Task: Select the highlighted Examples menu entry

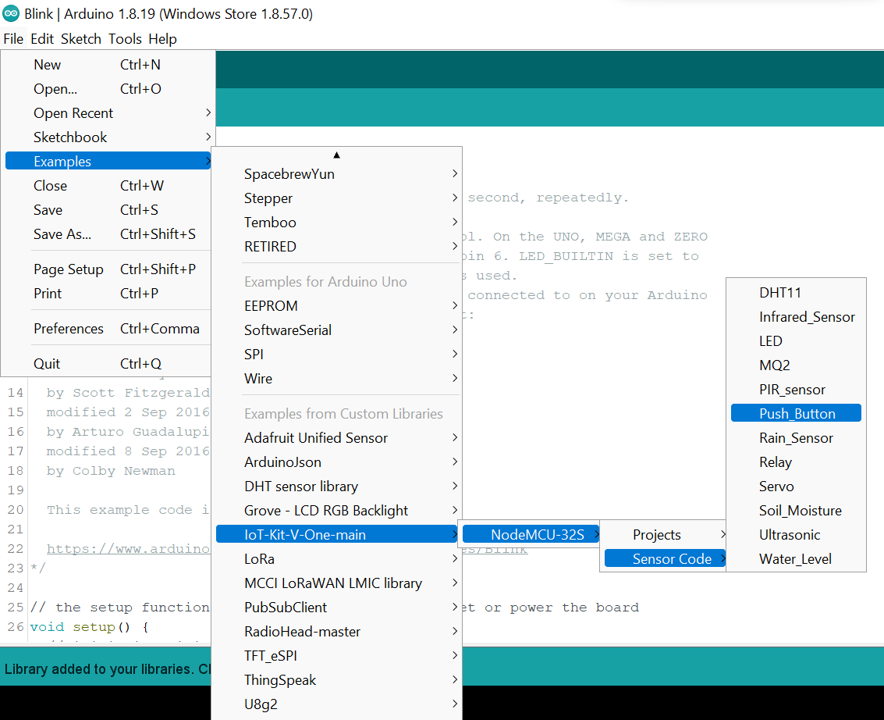Action: tap(108, 161)
